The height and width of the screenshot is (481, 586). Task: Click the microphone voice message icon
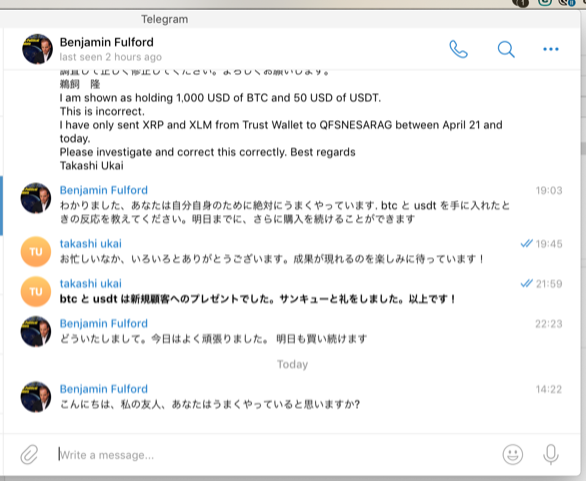click(x=550, y=454)
